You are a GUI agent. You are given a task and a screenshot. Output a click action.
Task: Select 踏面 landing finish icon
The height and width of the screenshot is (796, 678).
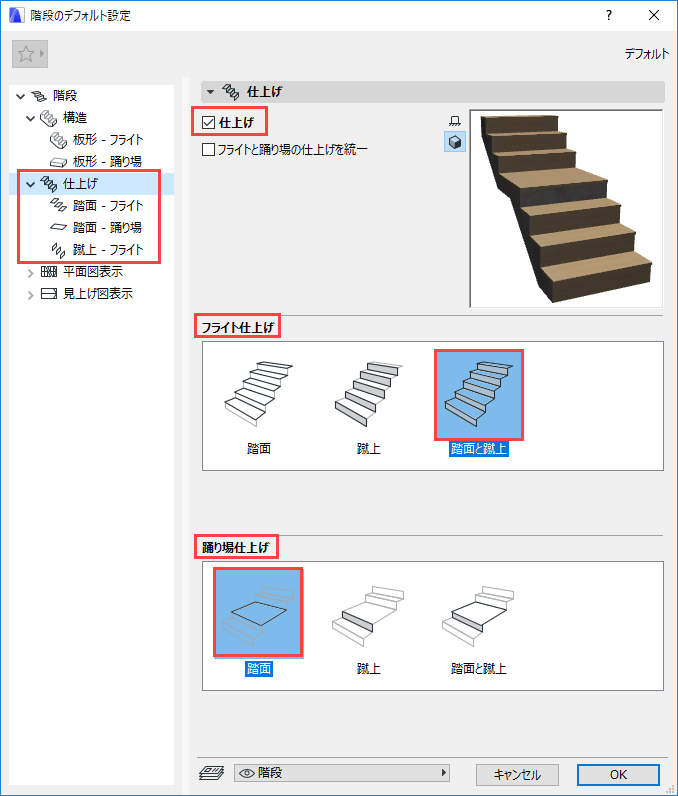pos(258,613)
